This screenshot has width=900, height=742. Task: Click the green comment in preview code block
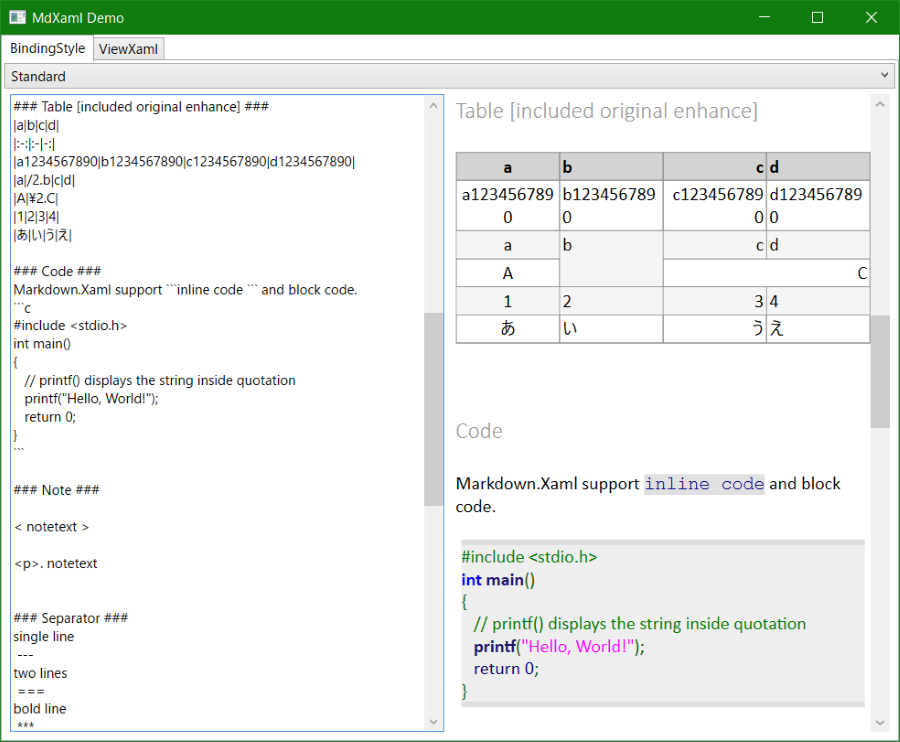(639, 624)
